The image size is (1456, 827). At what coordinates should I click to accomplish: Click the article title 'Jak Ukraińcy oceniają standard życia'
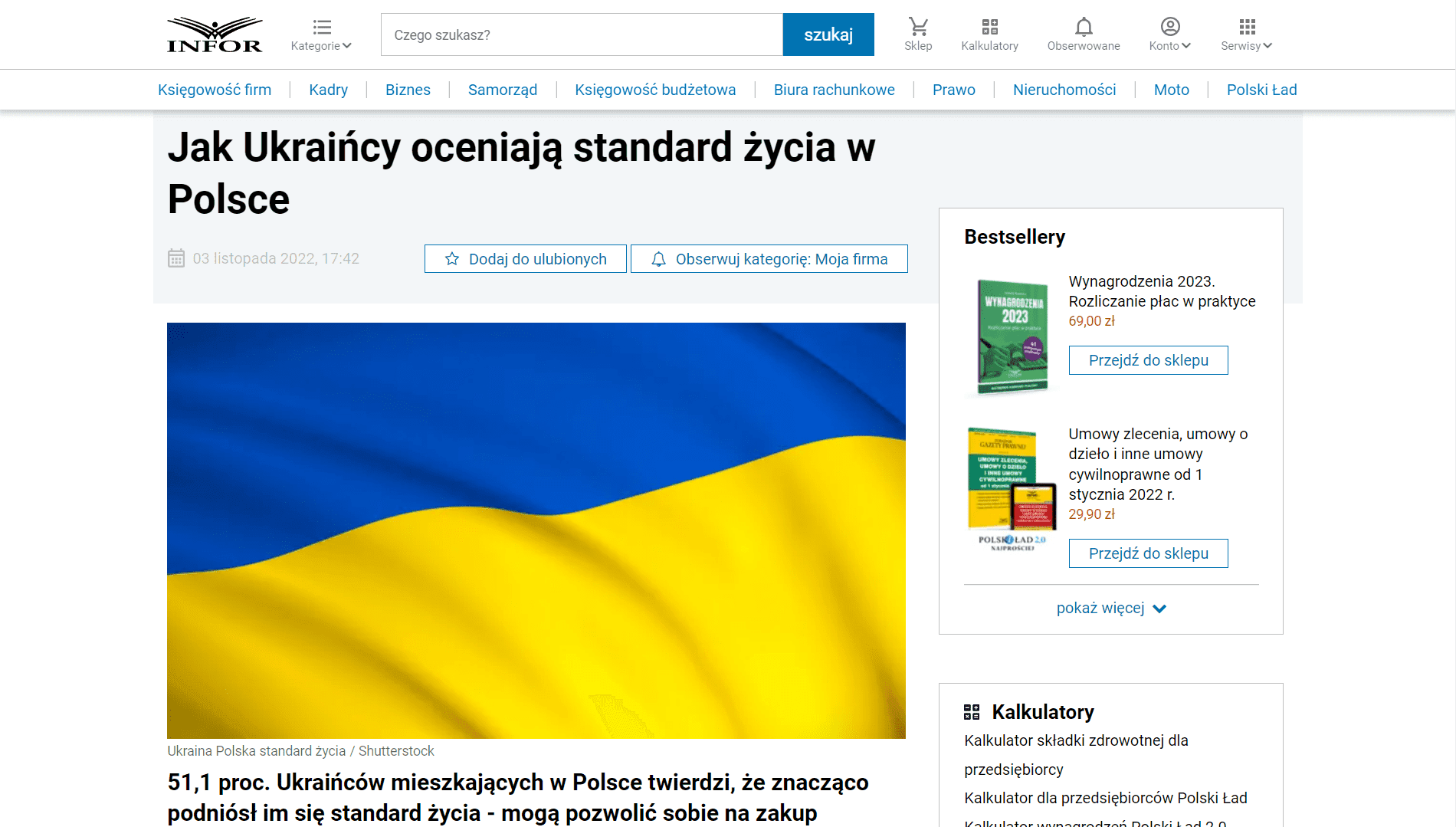[x=521, y=173]
